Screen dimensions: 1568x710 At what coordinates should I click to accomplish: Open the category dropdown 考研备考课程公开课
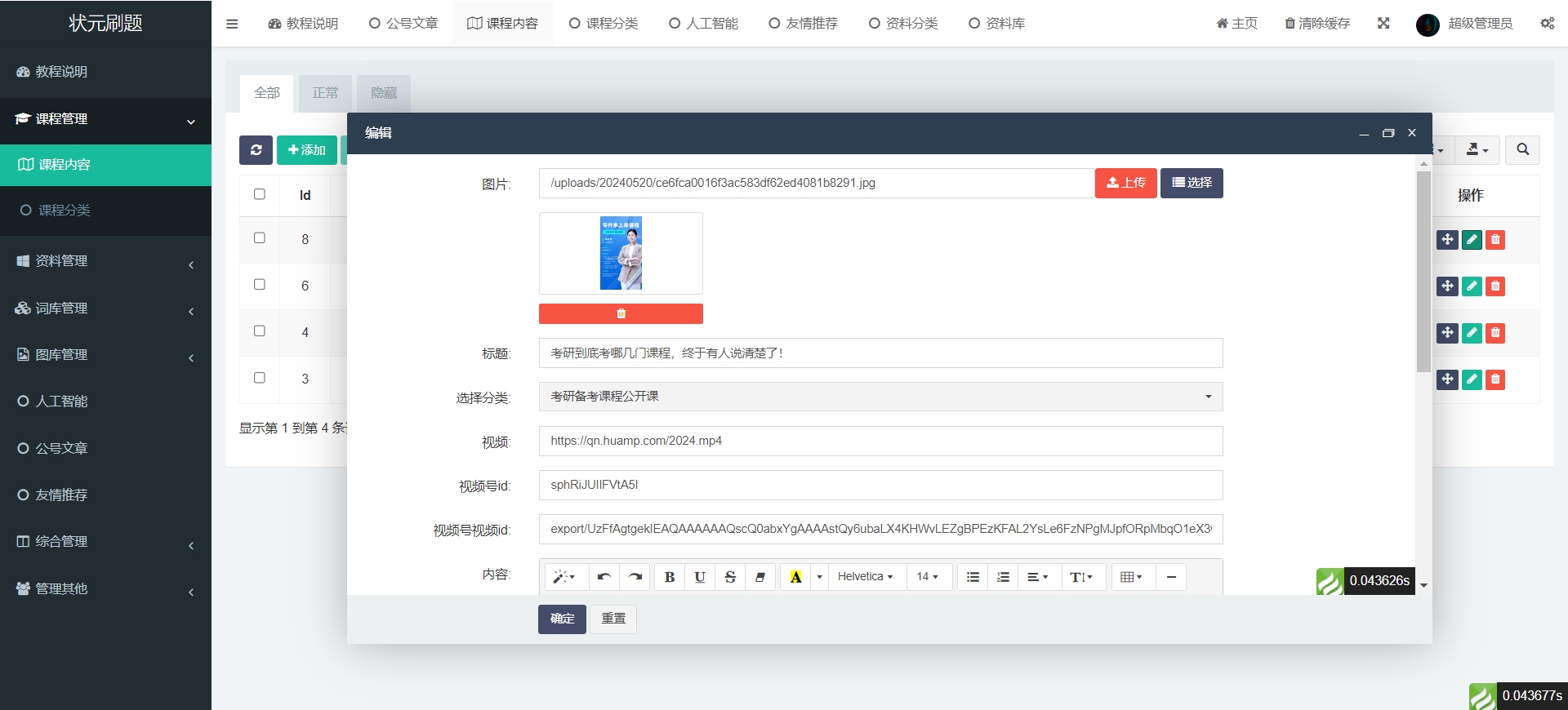point(880,397)
